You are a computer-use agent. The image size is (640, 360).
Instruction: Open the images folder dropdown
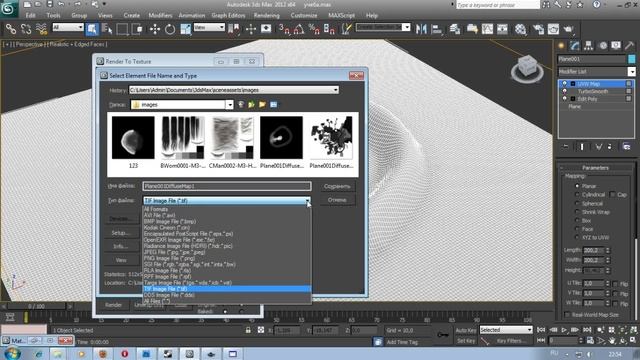point(229,105)
